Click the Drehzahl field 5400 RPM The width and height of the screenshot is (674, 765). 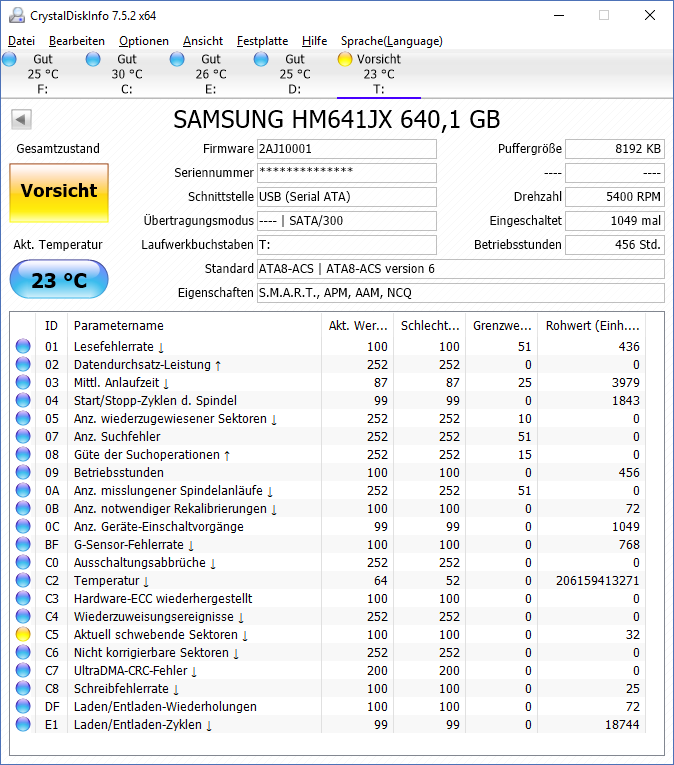pyautogui.click(x=615, y=197)
